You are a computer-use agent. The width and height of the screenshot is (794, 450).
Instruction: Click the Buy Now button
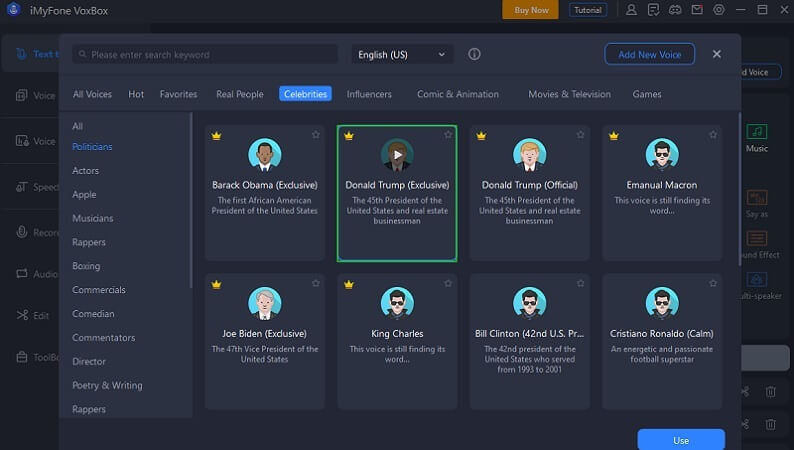point(530,10)
